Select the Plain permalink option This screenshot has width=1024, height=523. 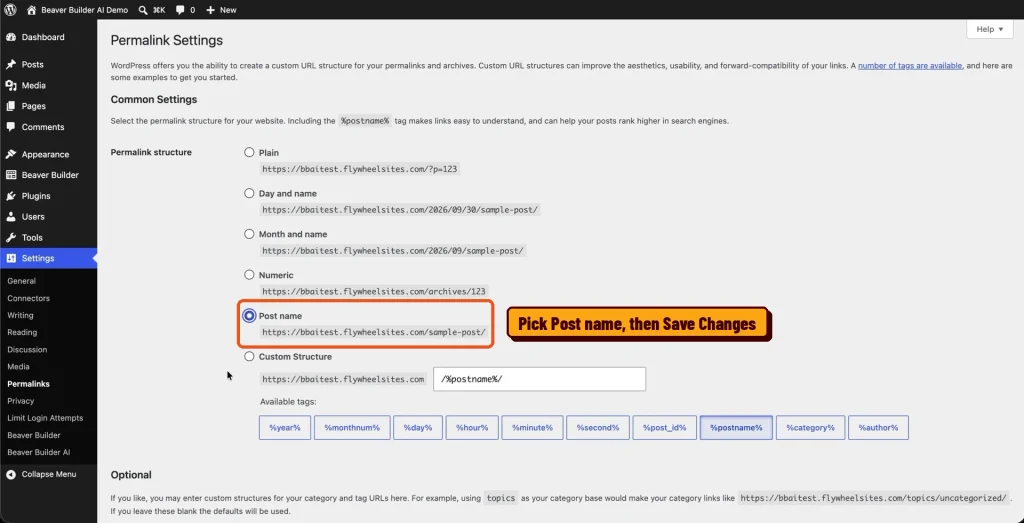(x=249, y=152)
